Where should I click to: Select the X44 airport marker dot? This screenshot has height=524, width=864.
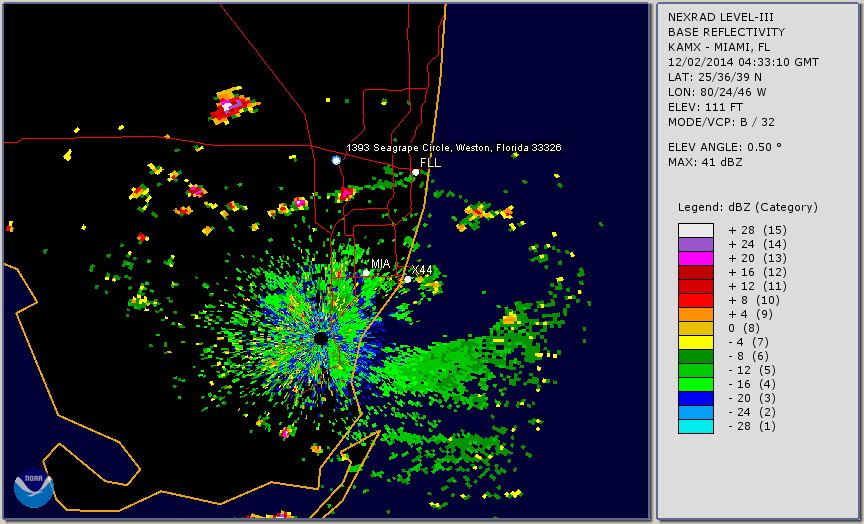408,279
